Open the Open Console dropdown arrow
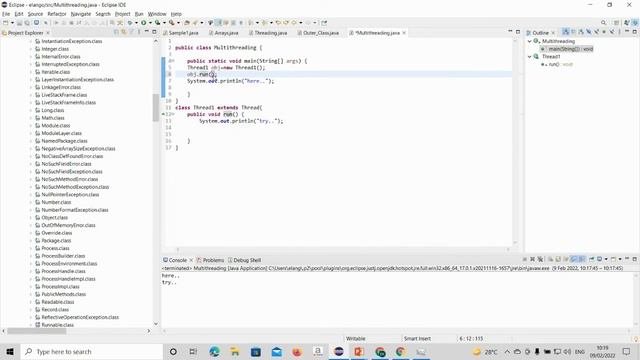The image size is (640, 360). pyautogui.click(x=620, y=259)
